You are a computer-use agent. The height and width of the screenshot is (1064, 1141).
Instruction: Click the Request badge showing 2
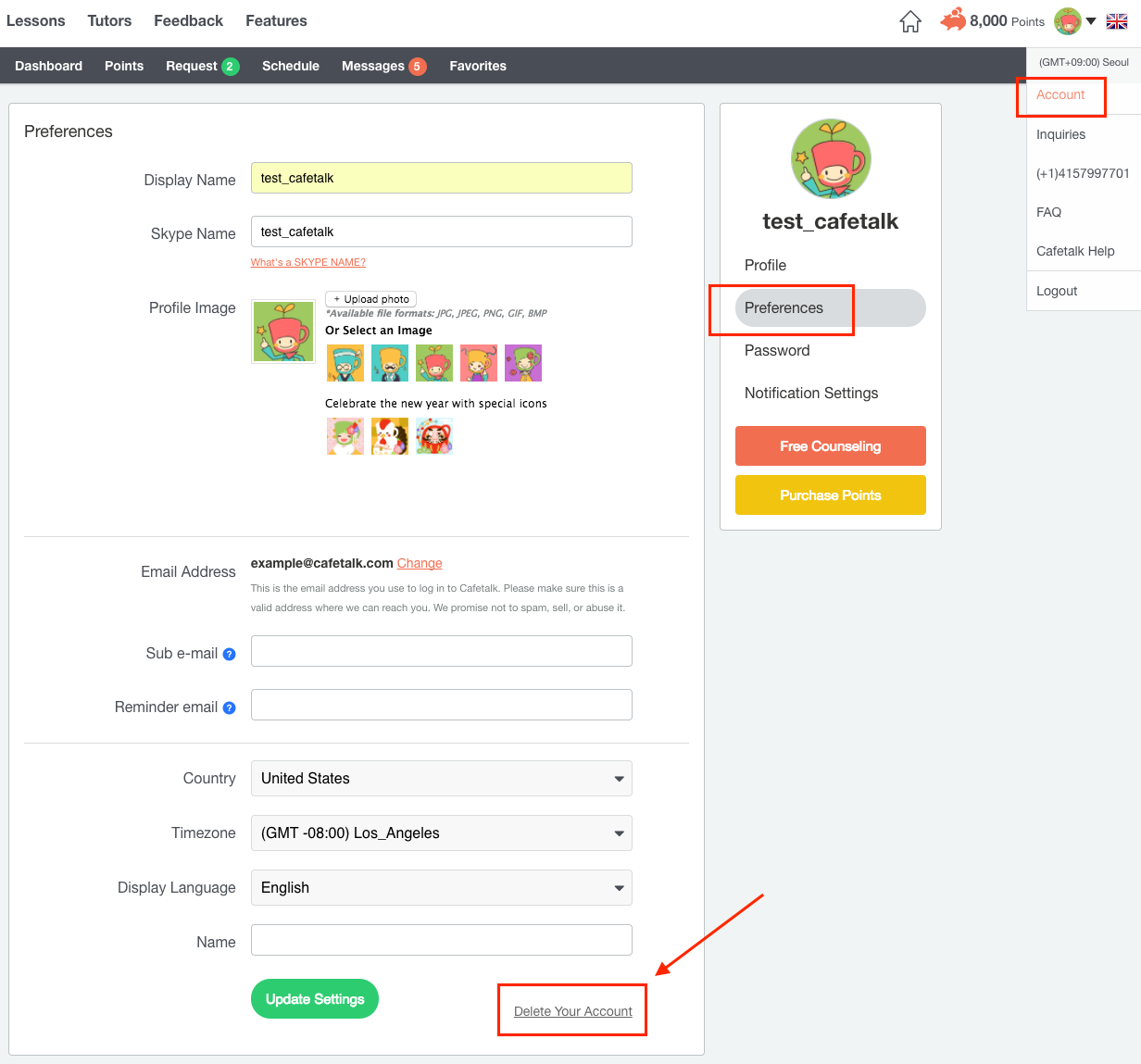(231, 66)
